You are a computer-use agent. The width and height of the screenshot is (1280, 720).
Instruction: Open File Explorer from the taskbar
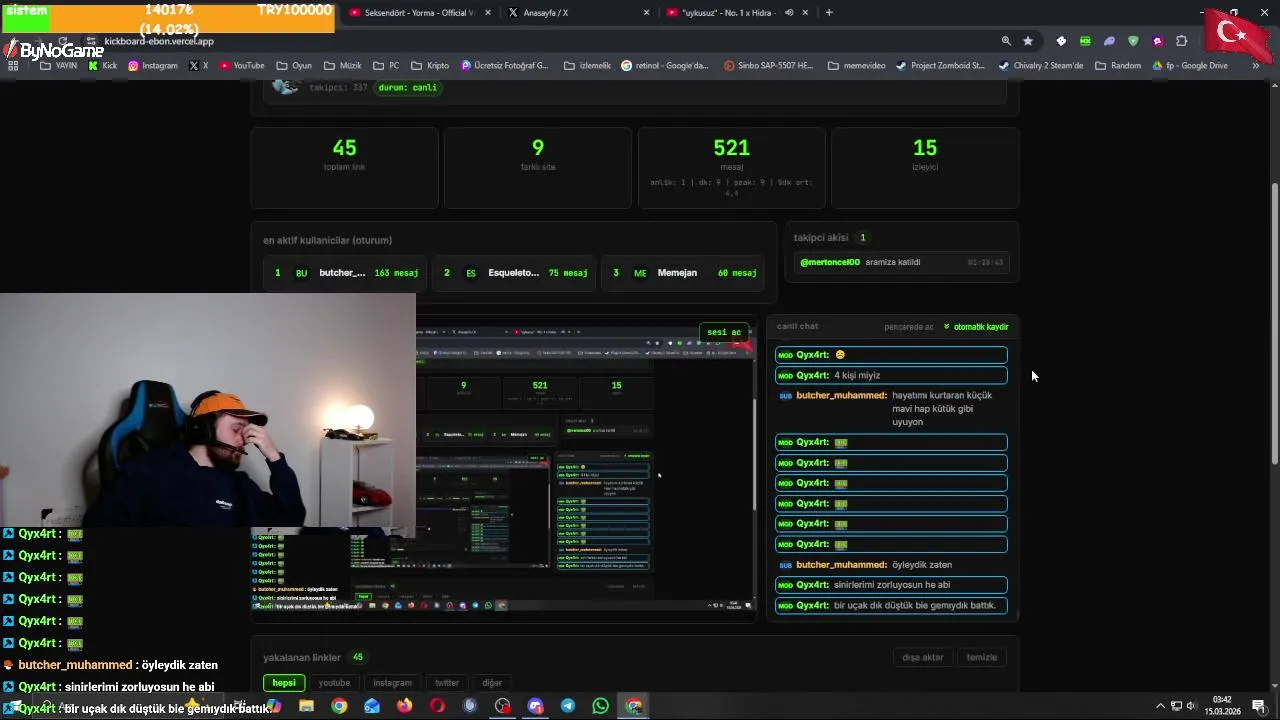coord(306,706)
